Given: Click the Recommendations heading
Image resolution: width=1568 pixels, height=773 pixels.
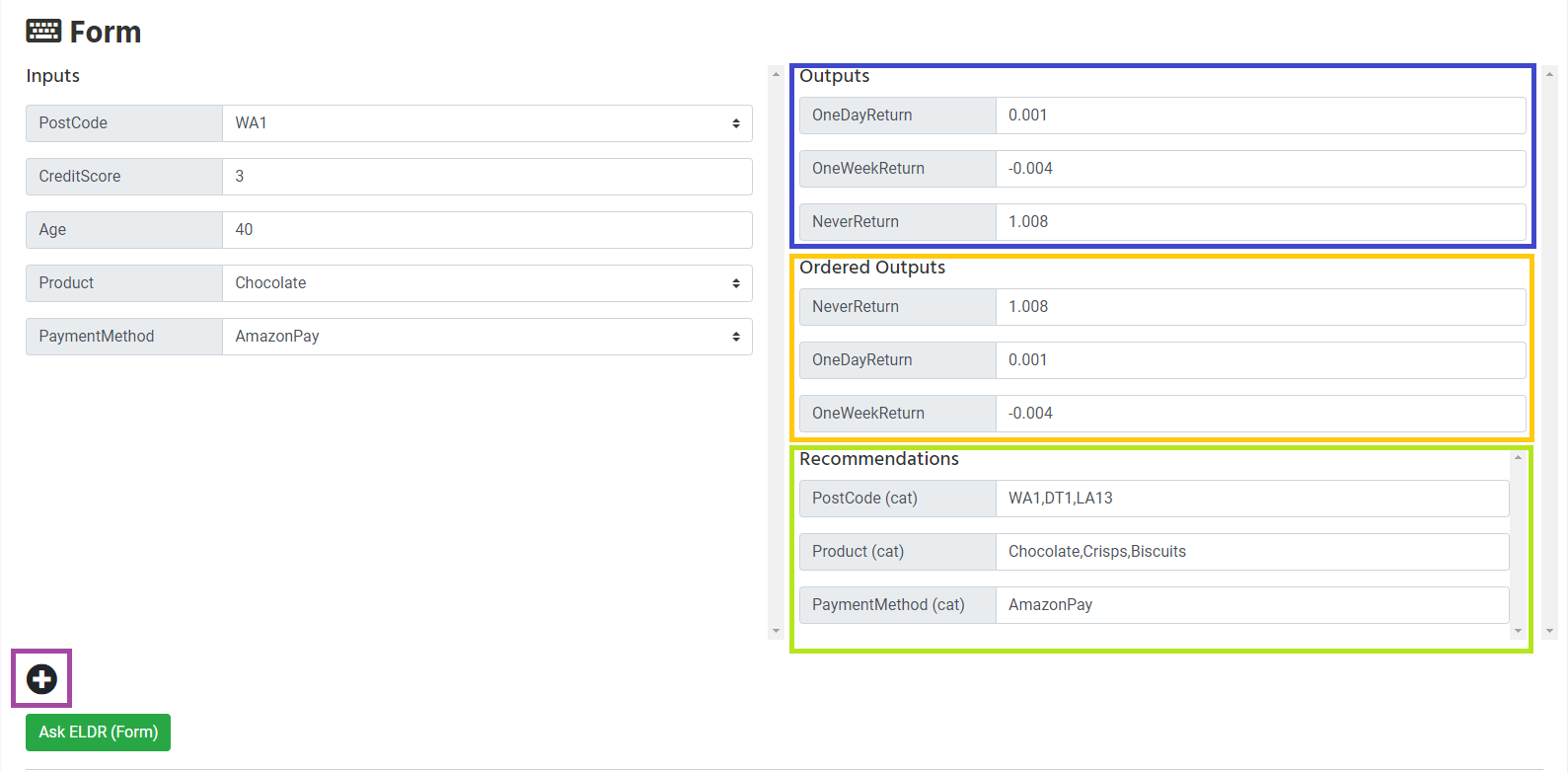Looking at the screenshot, I should click(x=879, y=459).
